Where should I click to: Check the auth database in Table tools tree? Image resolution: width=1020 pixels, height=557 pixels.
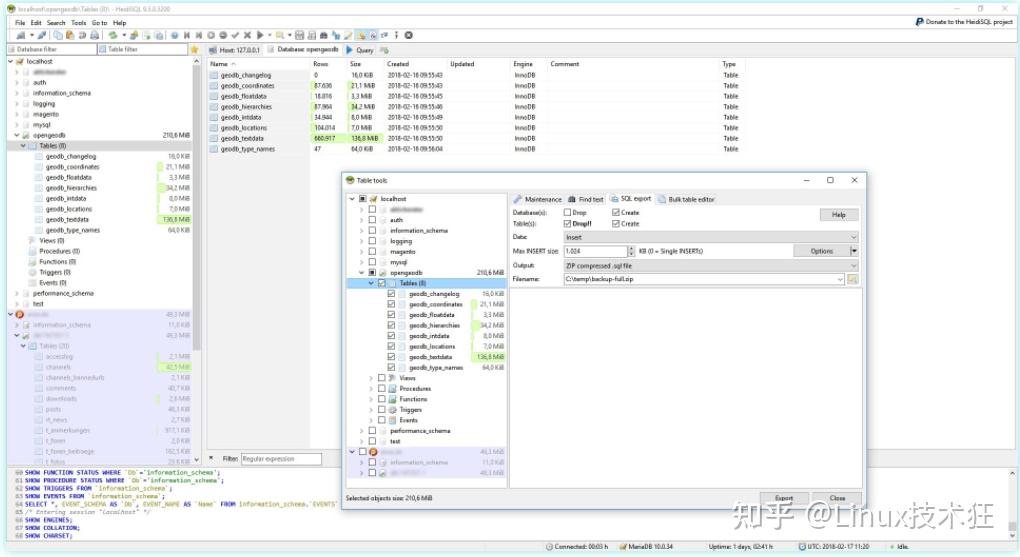click(x=372, y=221)
